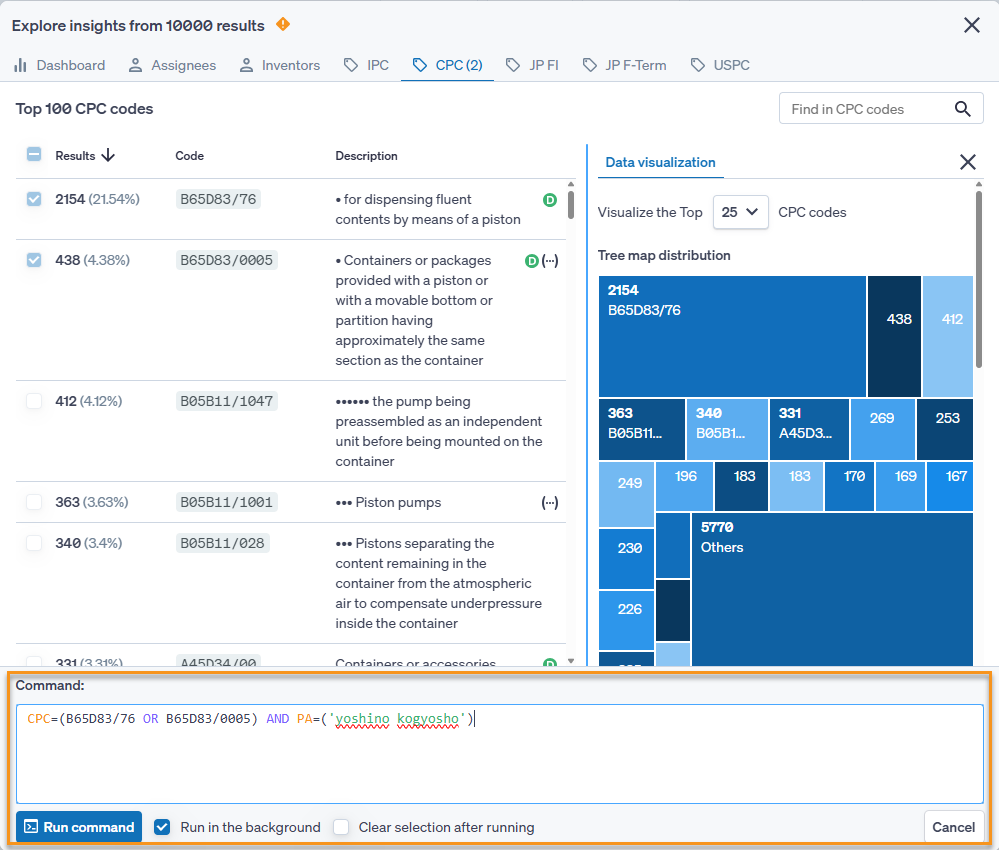999x850 pixels.
Task: Click the B05B11/1001 code chip
Action: pos(227,501)
